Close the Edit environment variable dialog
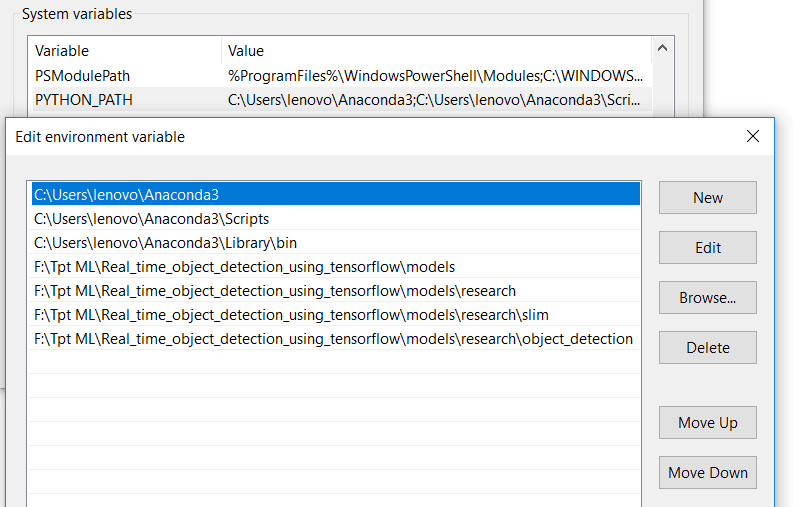 tap(753, 136)
